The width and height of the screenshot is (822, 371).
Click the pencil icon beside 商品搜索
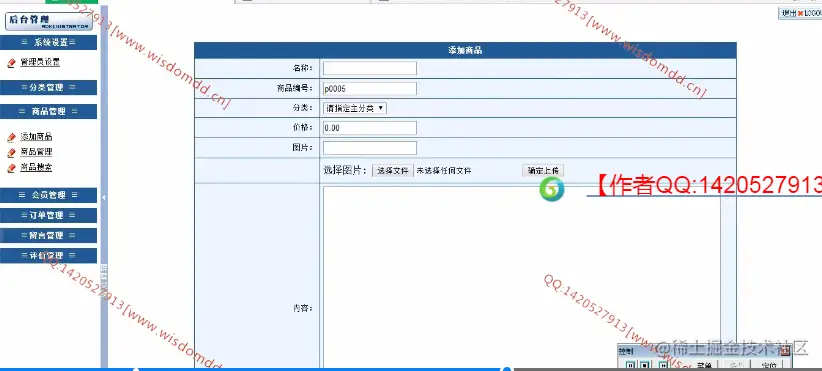pyautogui.click(x=12, y=168)
